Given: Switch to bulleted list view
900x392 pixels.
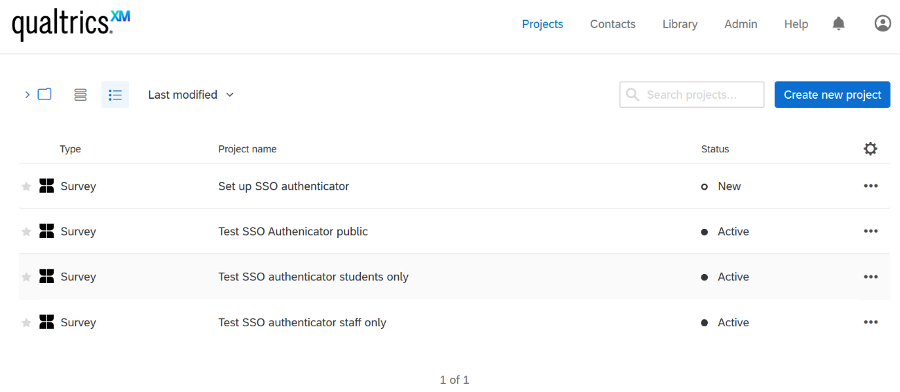Looking at the screenshot, I should (115, 95).
